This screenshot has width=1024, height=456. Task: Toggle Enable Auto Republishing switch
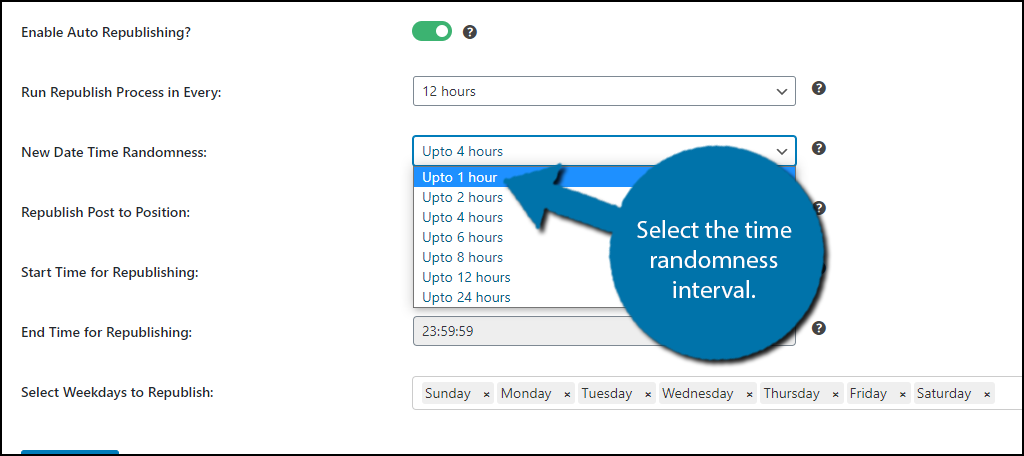coord(432,32)
